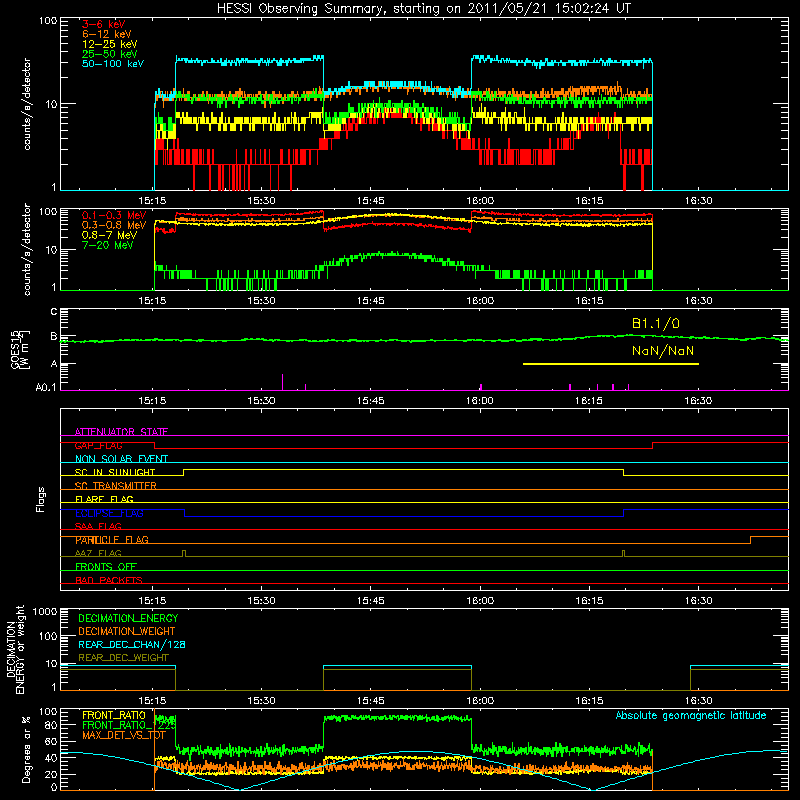Image resolution: width=800 pixels, height=800 pixels.
Task: Select the FLARE_FLAG label
Action: pos(104,499)
